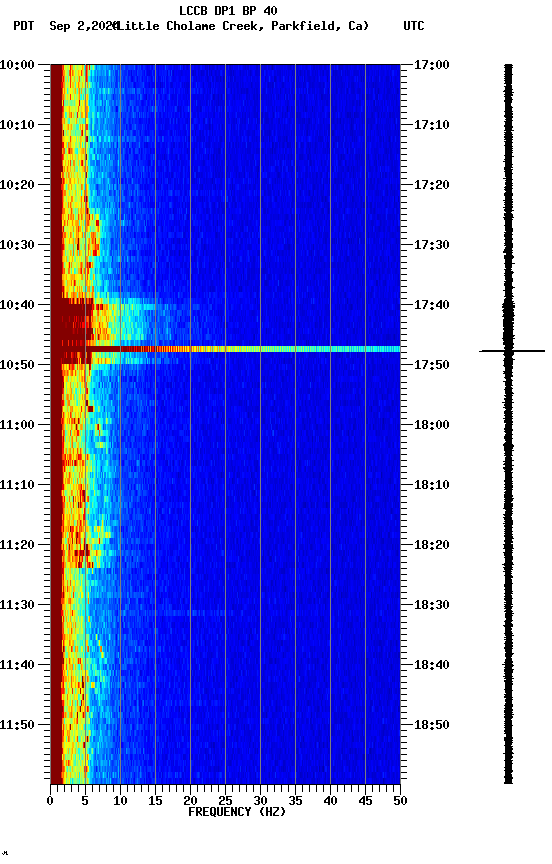Click the '10:50' PDT time label

point(17,365)
